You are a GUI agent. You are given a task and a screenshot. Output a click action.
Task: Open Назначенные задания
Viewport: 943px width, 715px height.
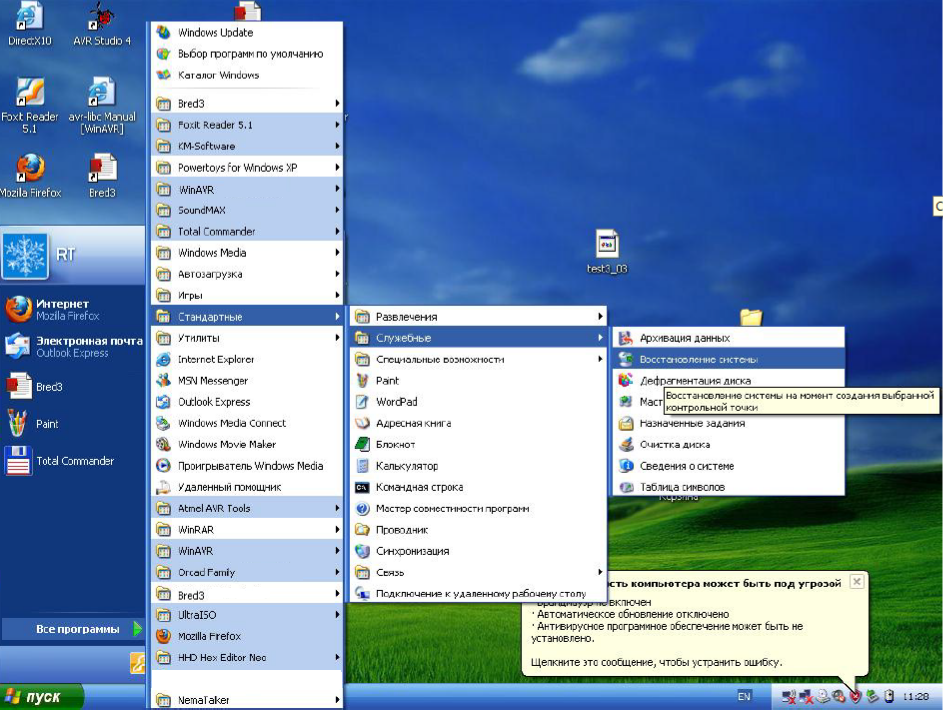pyautogui.click(x=728, y=423)
